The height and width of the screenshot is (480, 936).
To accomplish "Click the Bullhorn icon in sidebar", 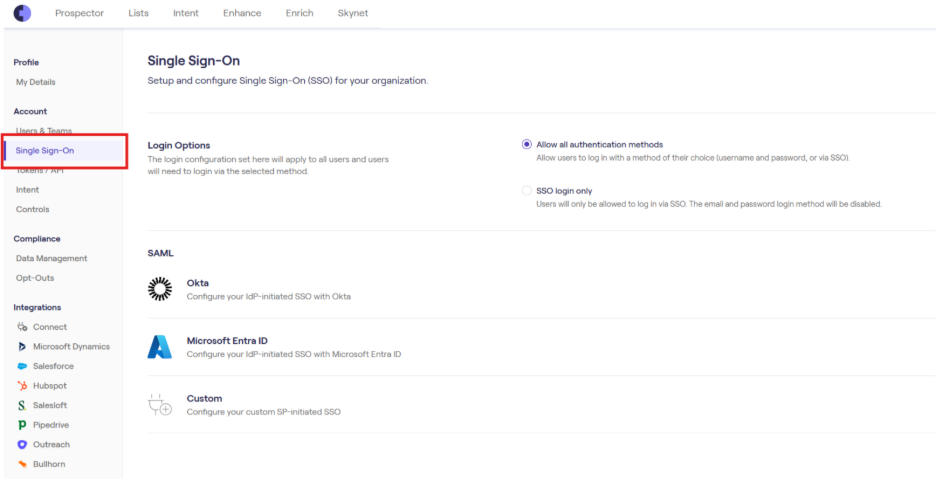I will point(22,464).
